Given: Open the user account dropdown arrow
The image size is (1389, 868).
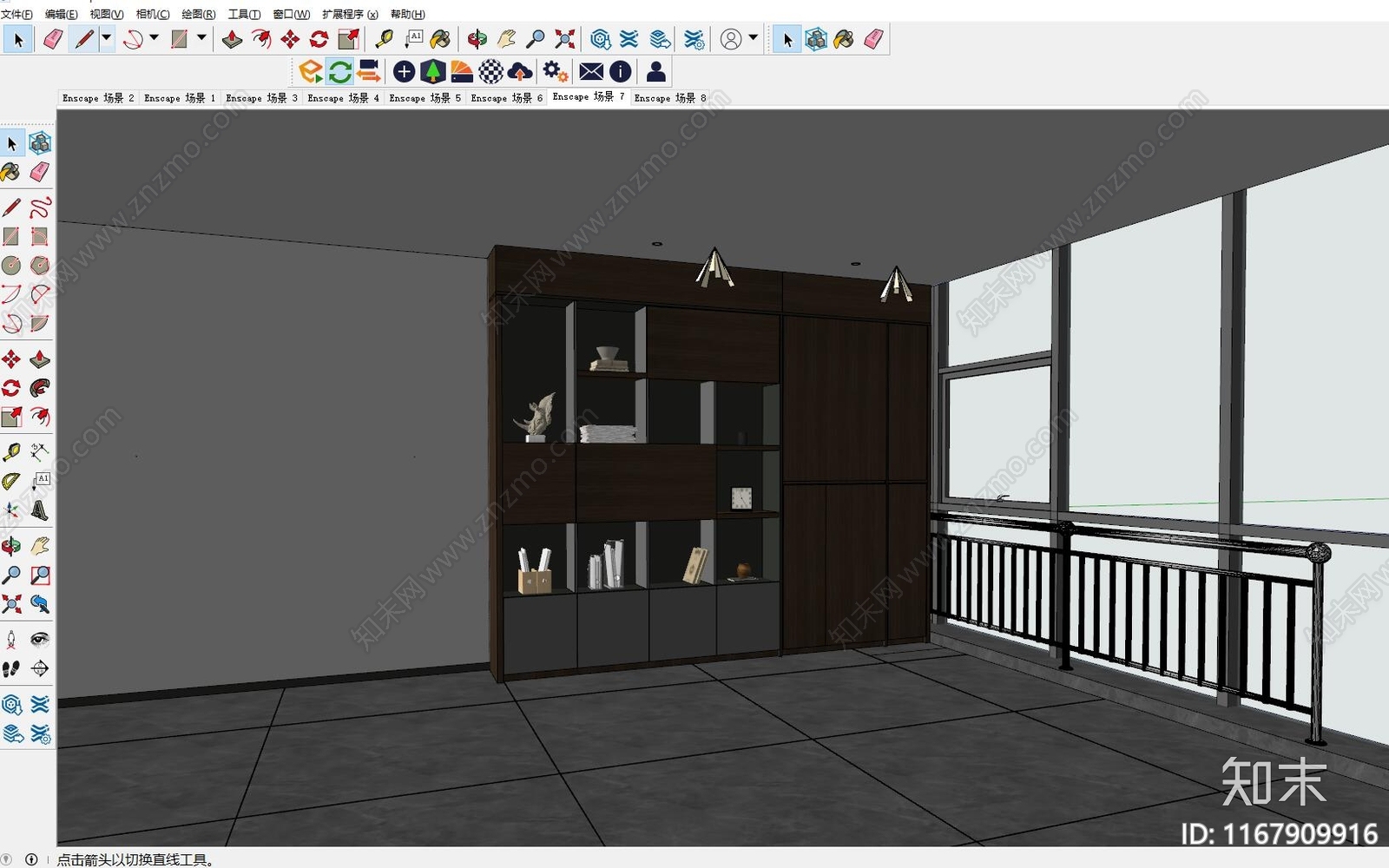Looking at the screenshot, I should [753, 38].
